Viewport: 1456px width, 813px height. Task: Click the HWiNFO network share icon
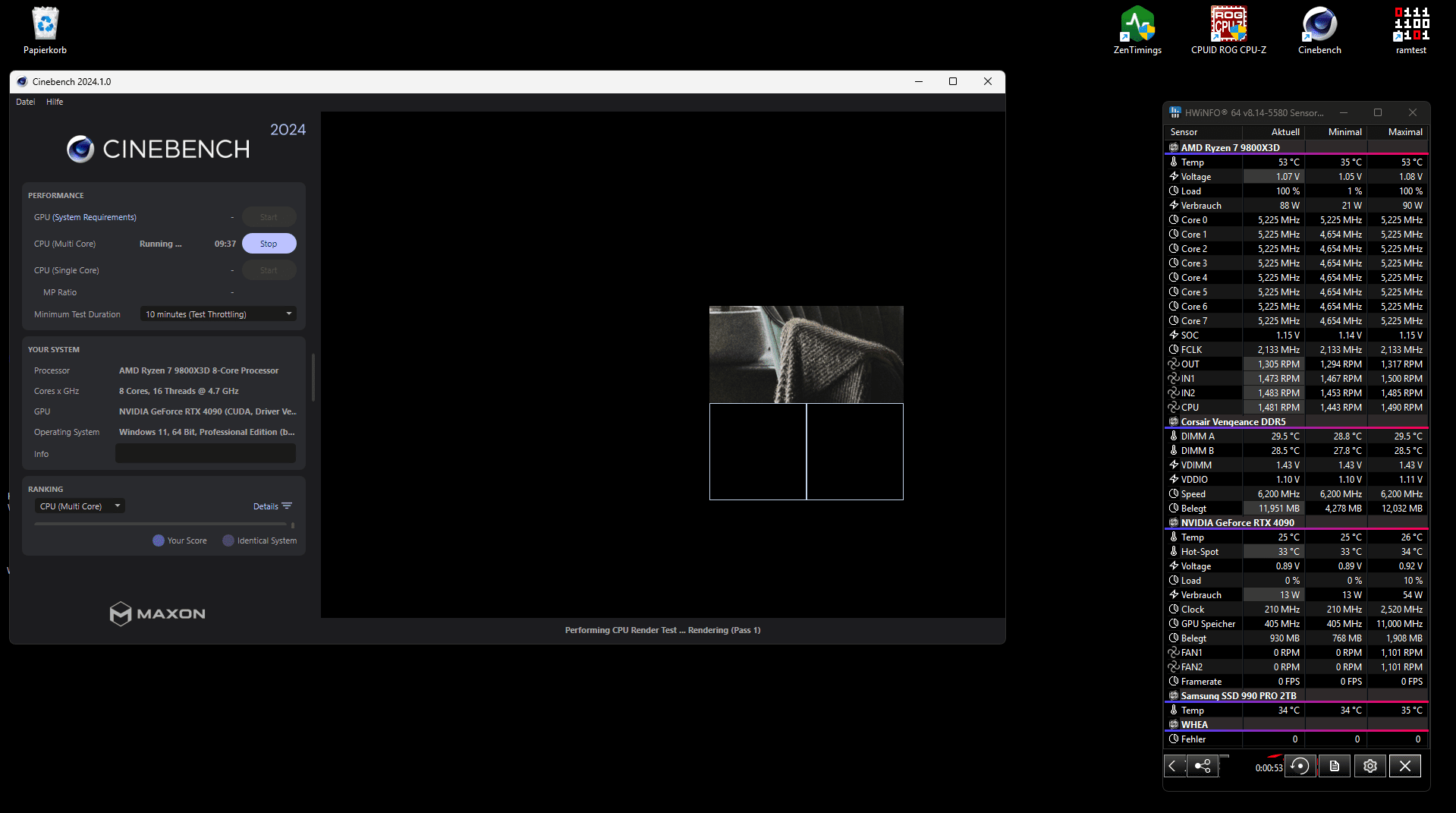1203,766
